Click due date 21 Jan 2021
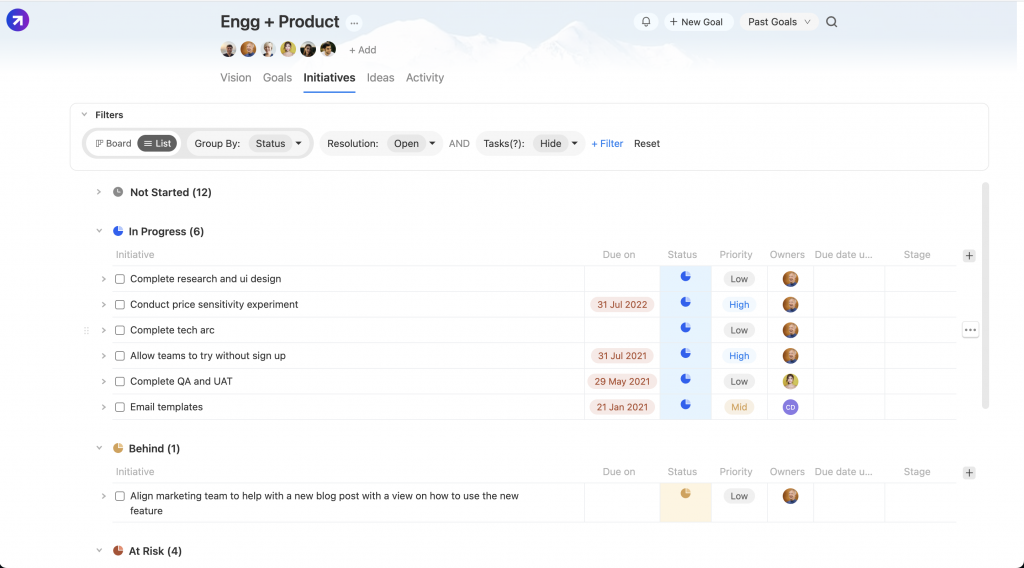The image size is (1024, 568). (622, 407)
